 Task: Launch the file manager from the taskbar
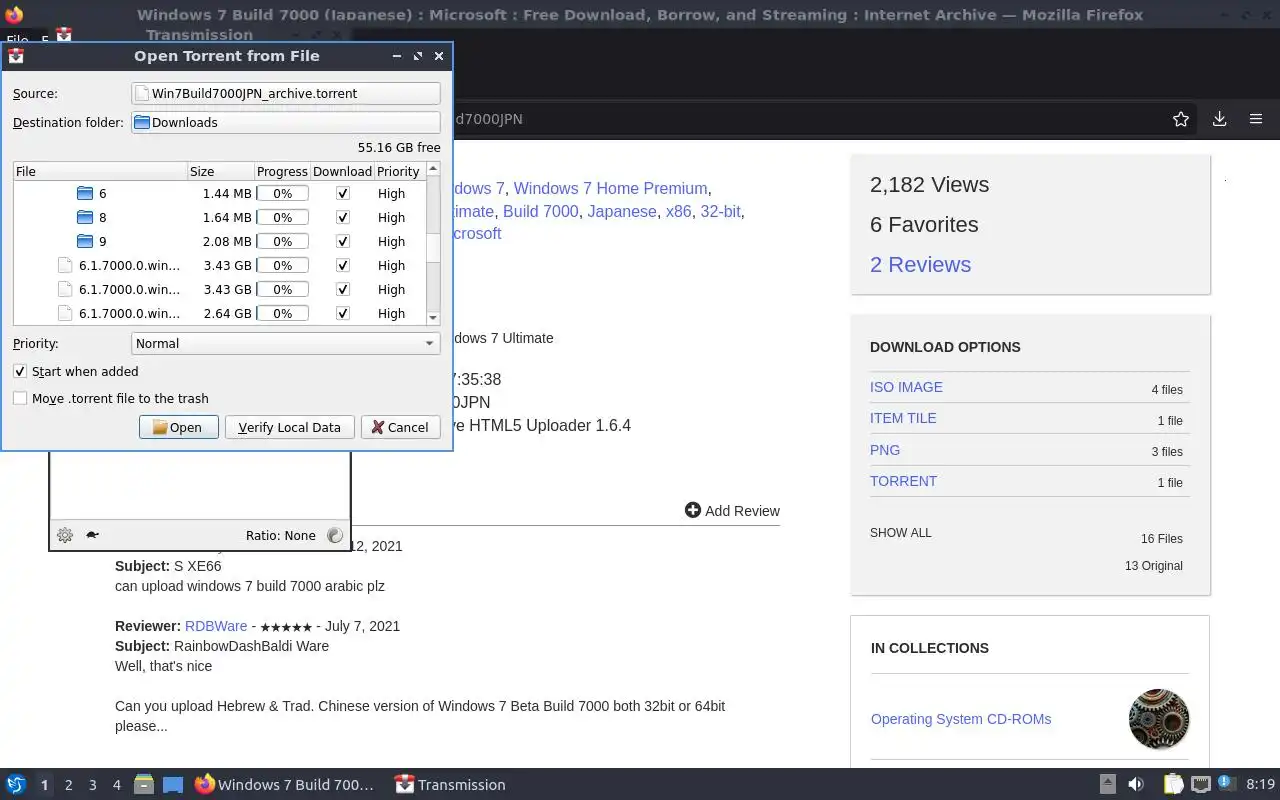tap(144, 784)
